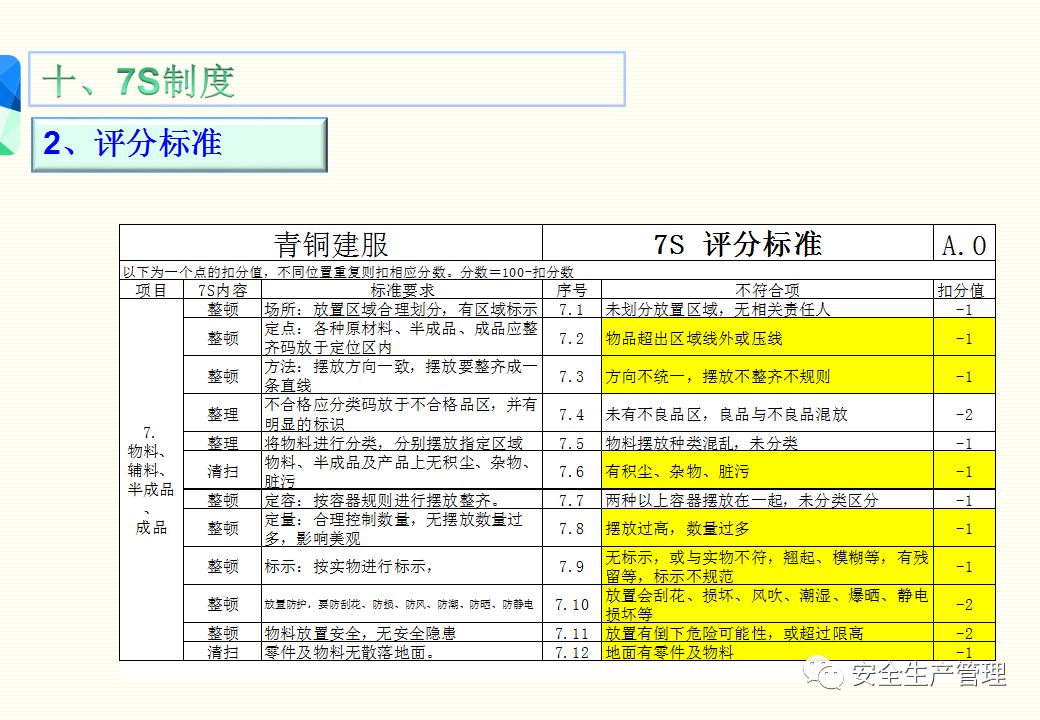This screenshot has width=1040, height=720.
Task: Select '未划分放置区域，无相关责任人' cell
Action: coord(767,309)
